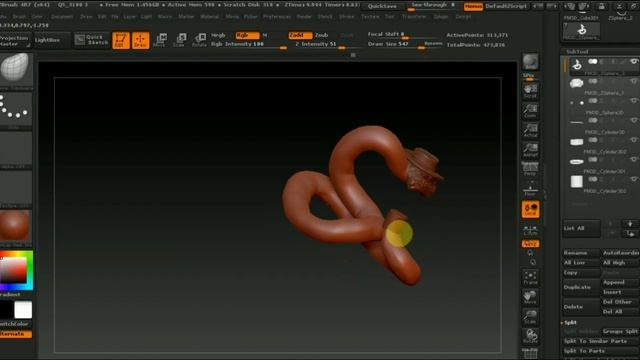Click the right-shelf Move view icon
The width and height of the screenshot is (640, 360).
tap(531, 297)
